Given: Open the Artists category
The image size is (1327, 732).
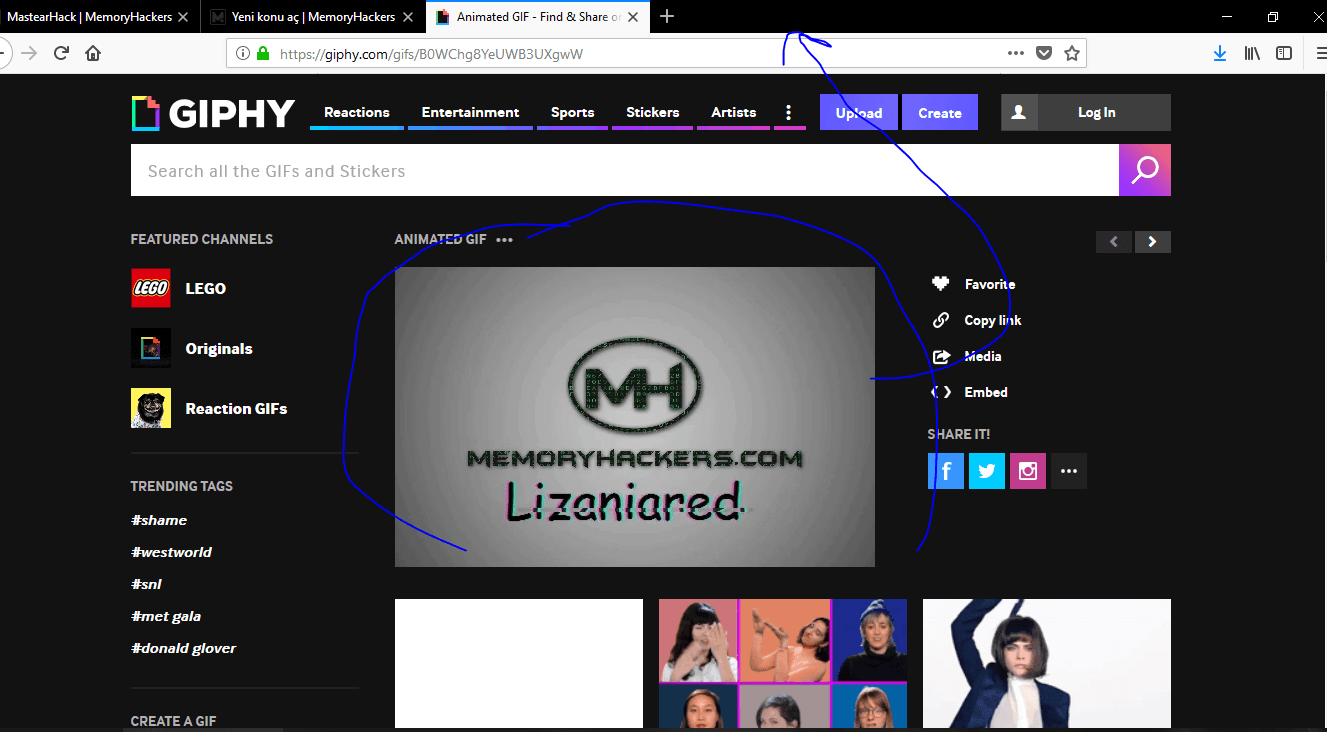Looking at the screenshot, I should 734,112.
